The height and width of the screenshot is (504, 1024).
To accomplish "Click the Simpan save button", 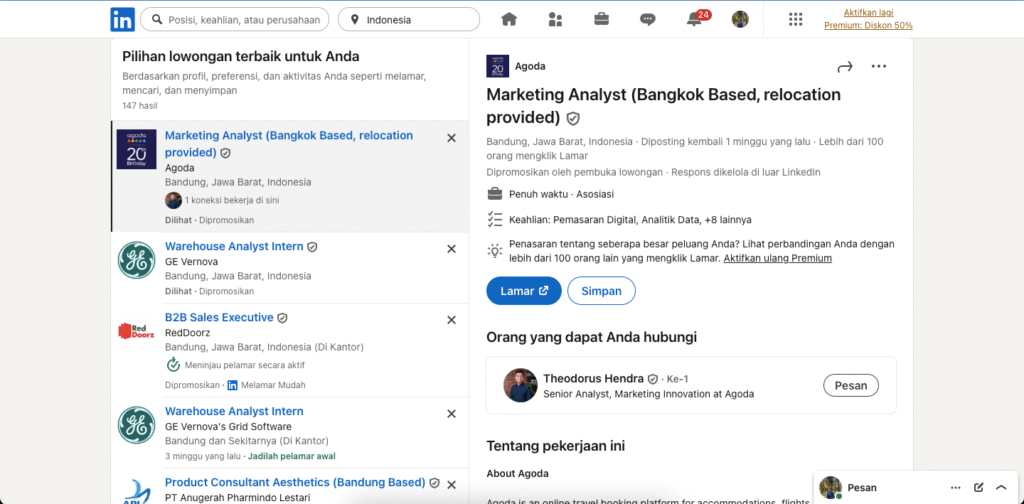I will tap(601, 291).
